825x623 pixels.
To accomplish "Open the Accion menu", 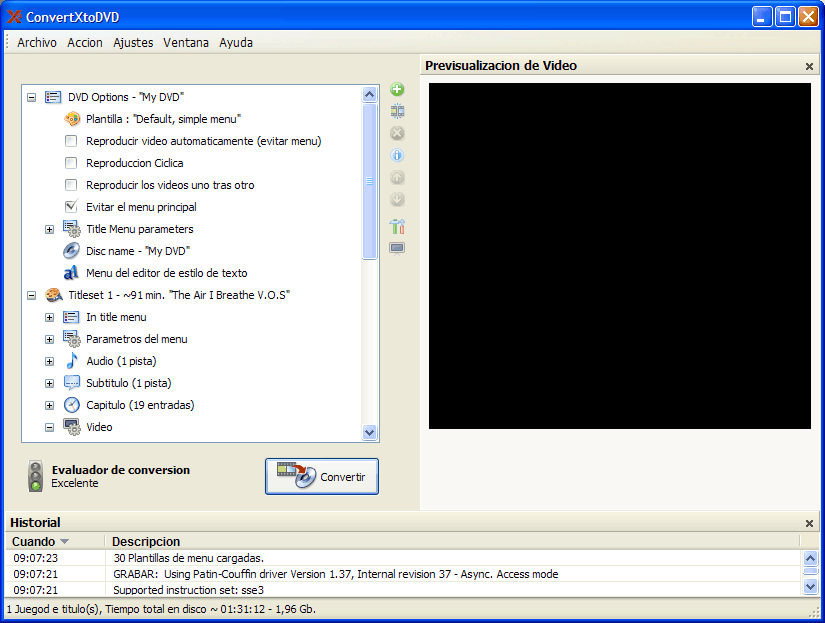I will click(x=85, y=43).
